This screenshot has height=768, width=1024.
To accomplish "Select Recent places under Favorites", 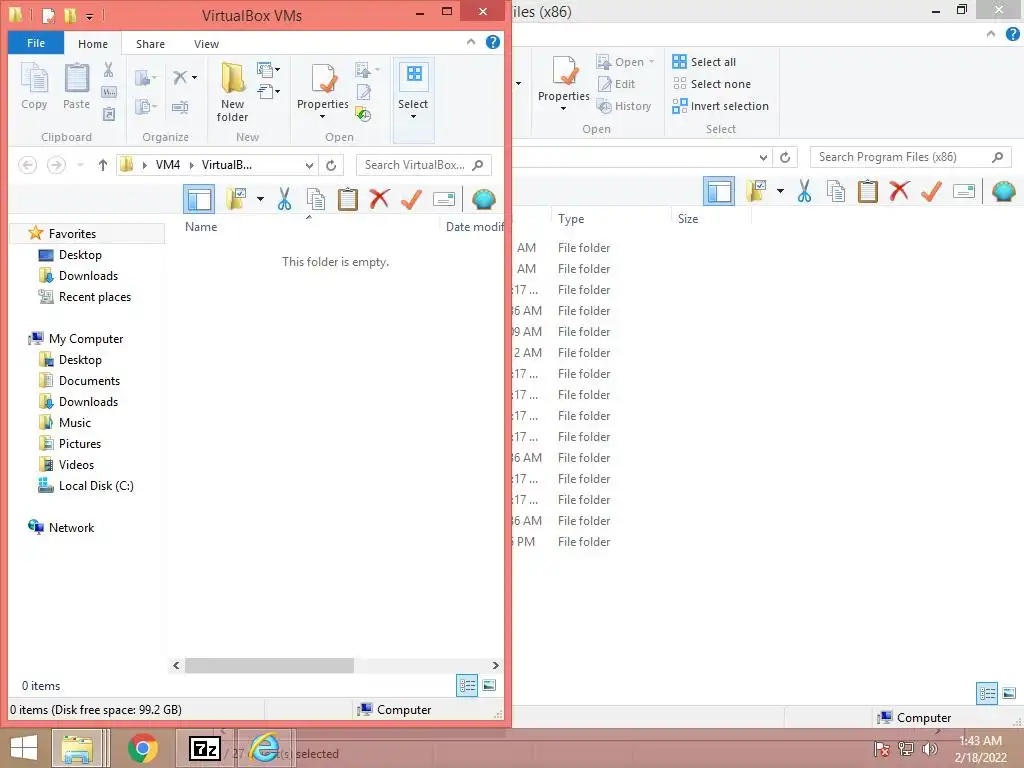I will pos(85,297).
